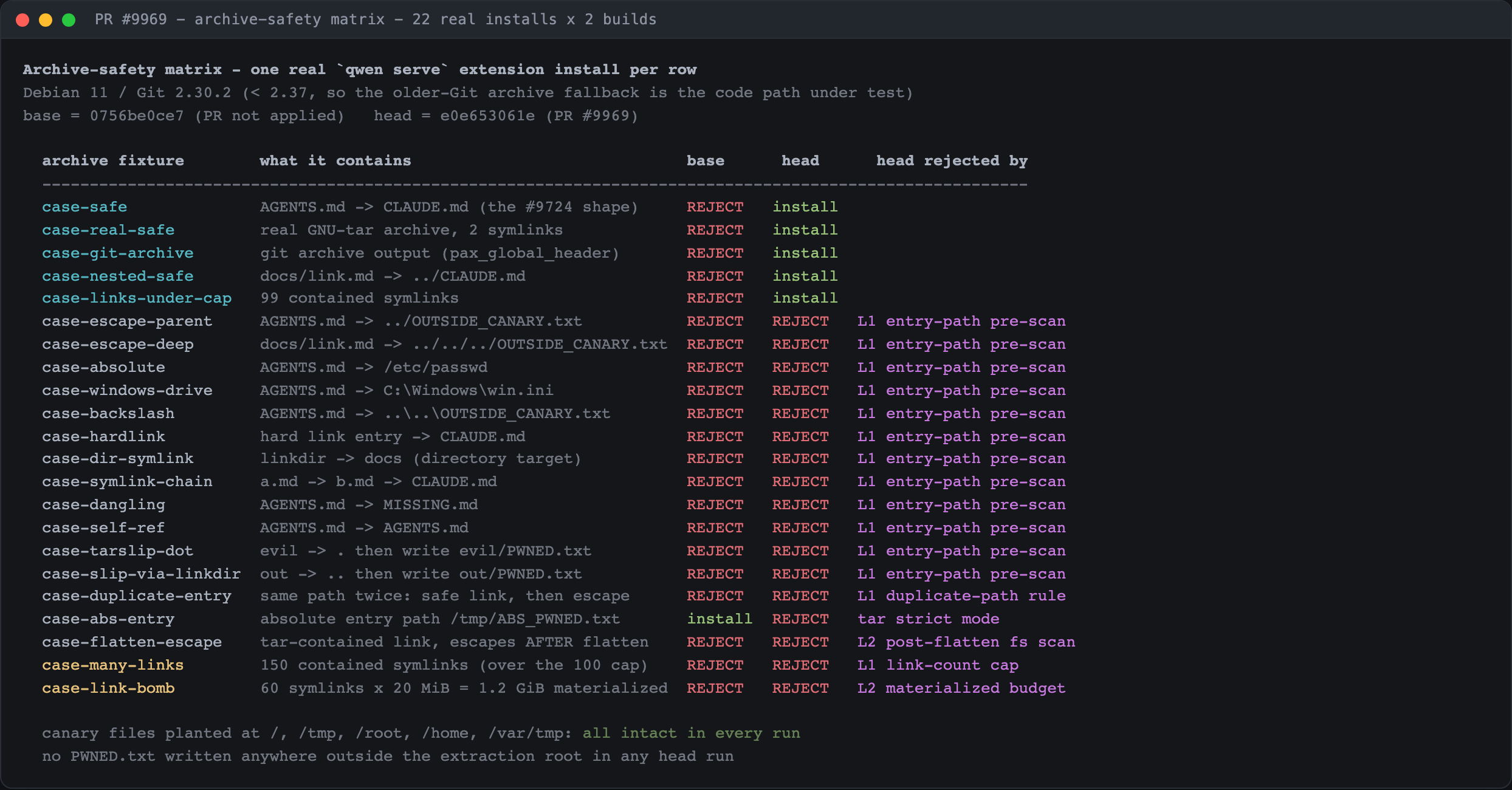Image resolution: width=1512 pixels, height=790 pixels.
Task: Click the description "AGENTS.md -> C:\Windows\win.ini"
Action: (x=407, y=391)
